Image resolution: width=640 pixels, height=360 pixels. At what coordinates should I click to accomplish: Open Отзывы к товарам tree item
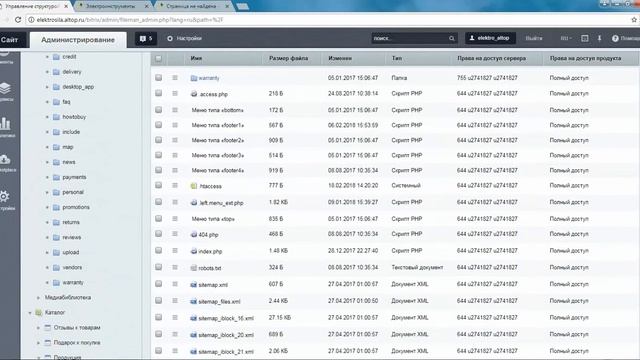coord(77,327)
